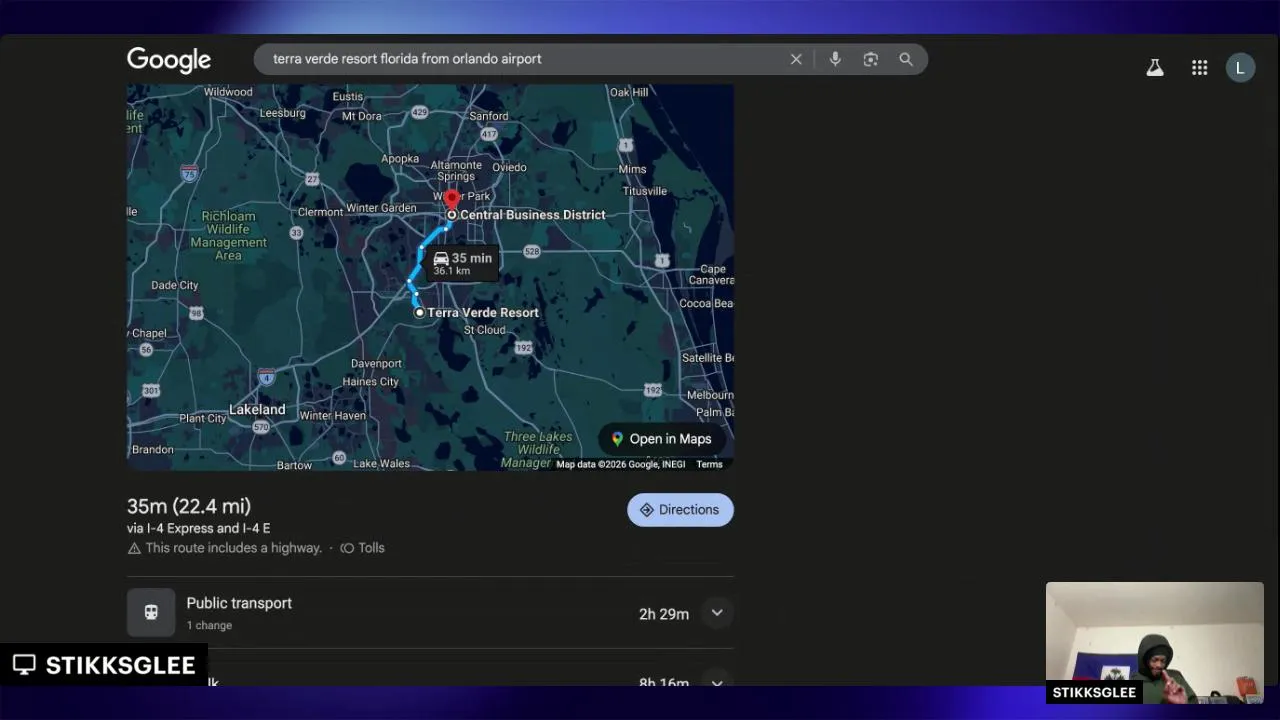The image size is (1280, 720).
Task: Click 'Haines City' label on map
Action: point(370,381)
